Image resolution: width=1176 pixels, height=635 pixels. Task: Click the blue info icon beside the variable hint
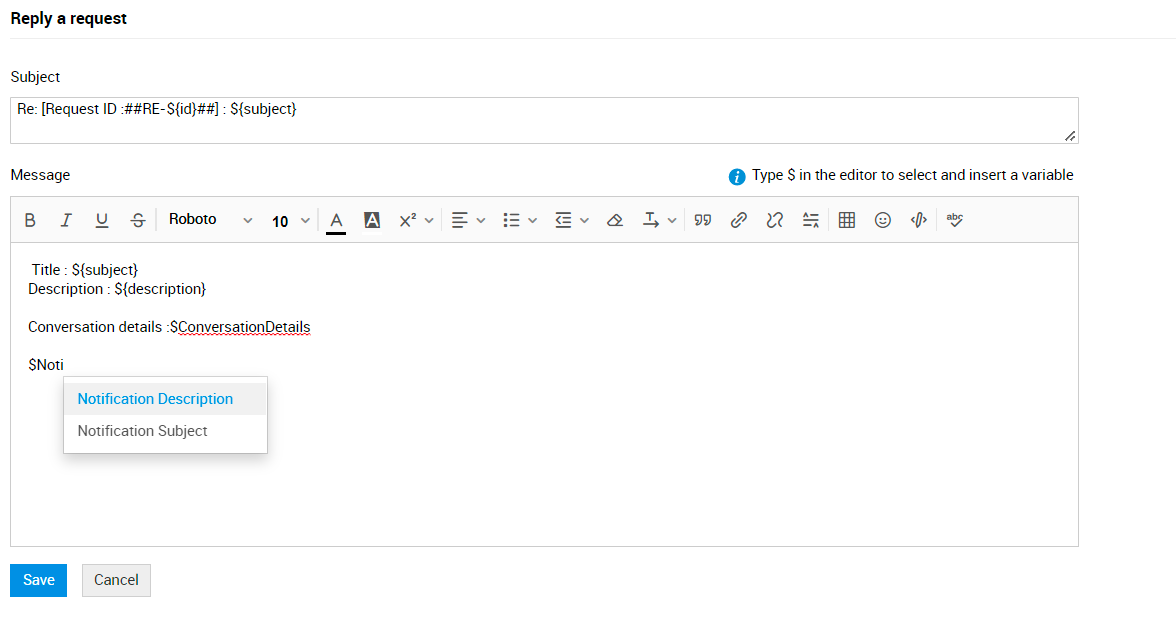click(x=736, y=176)
